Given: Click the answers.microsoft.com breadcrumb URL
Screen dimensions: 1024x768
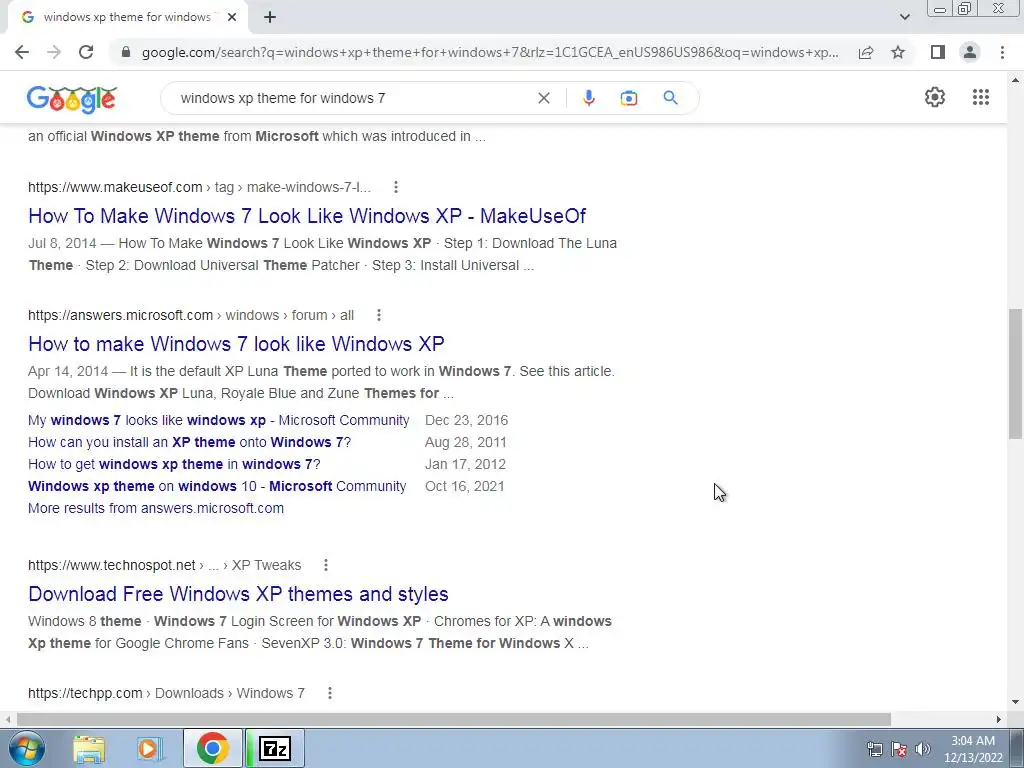Looking at the screenshot, I should pos(191,315).
